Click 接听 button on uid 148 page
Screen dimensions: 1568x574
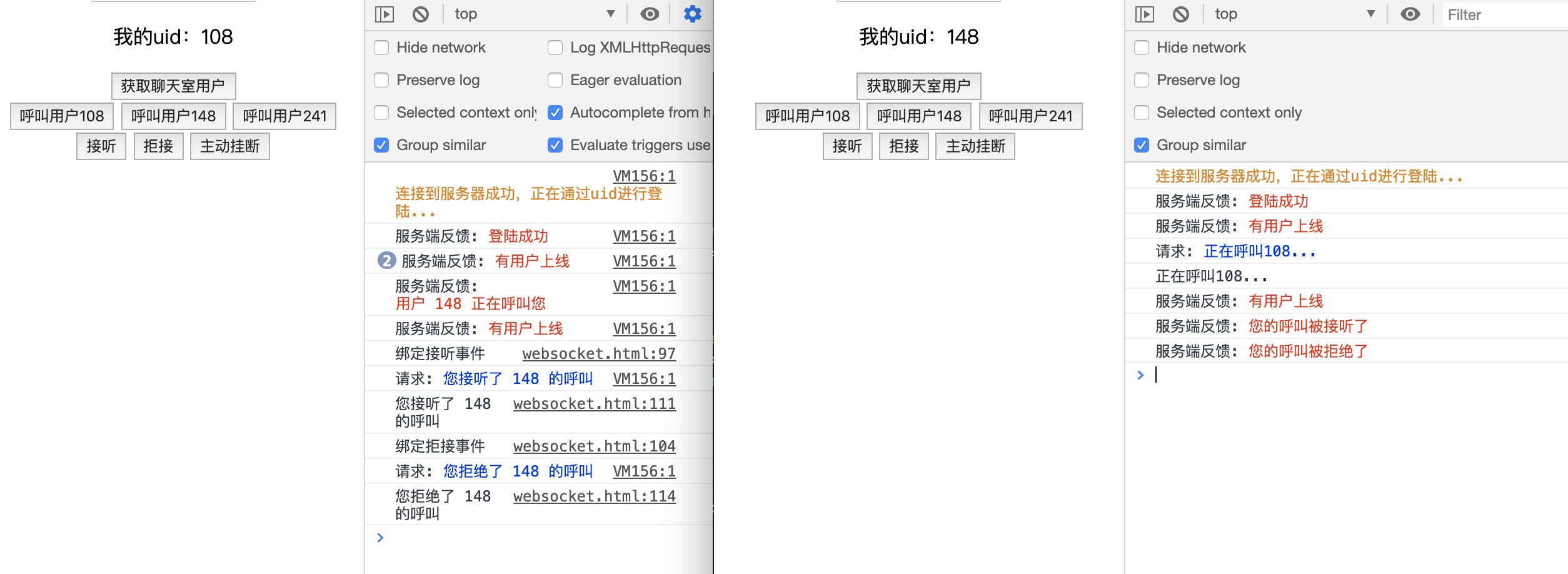click(x=847, y=146)
